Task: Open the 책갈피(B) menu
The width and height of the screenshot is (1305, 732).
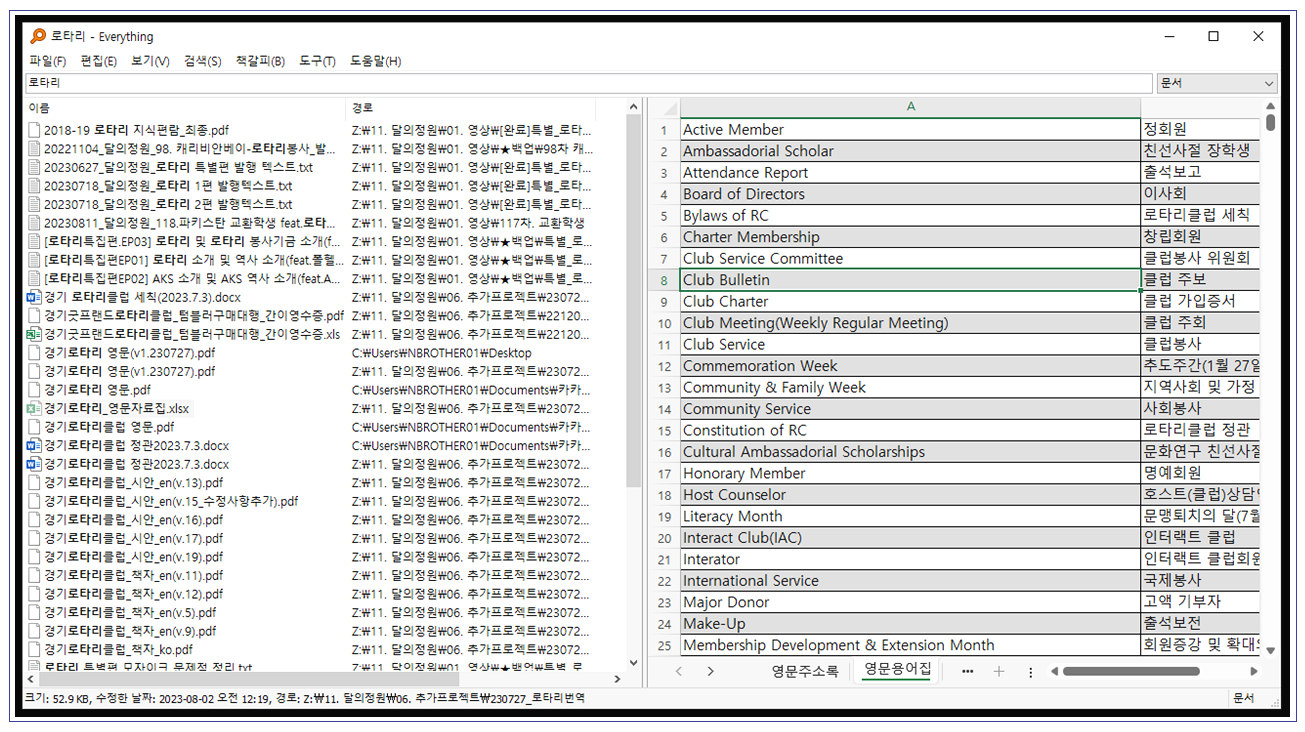Action: (260, 61)
